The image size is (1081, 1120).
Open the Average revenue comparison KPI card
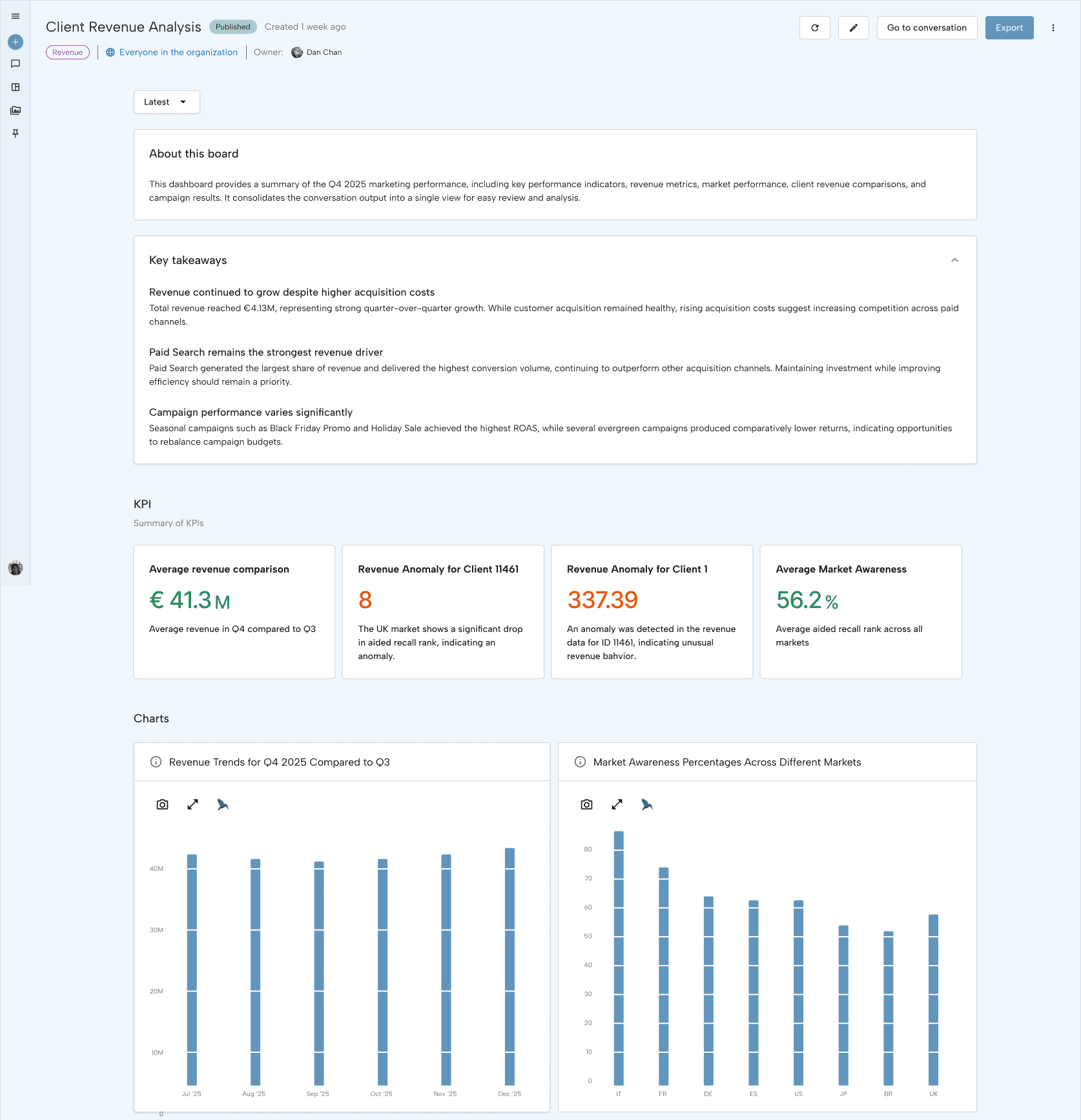[x=234, y=612]
